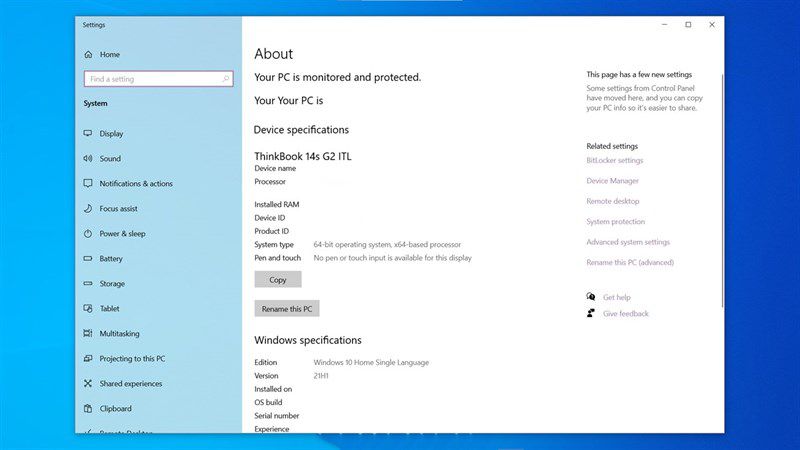Viewport: 800px width, 450px height.
Task: Open Notifications & actions menu item
Action: pos(136,183)
